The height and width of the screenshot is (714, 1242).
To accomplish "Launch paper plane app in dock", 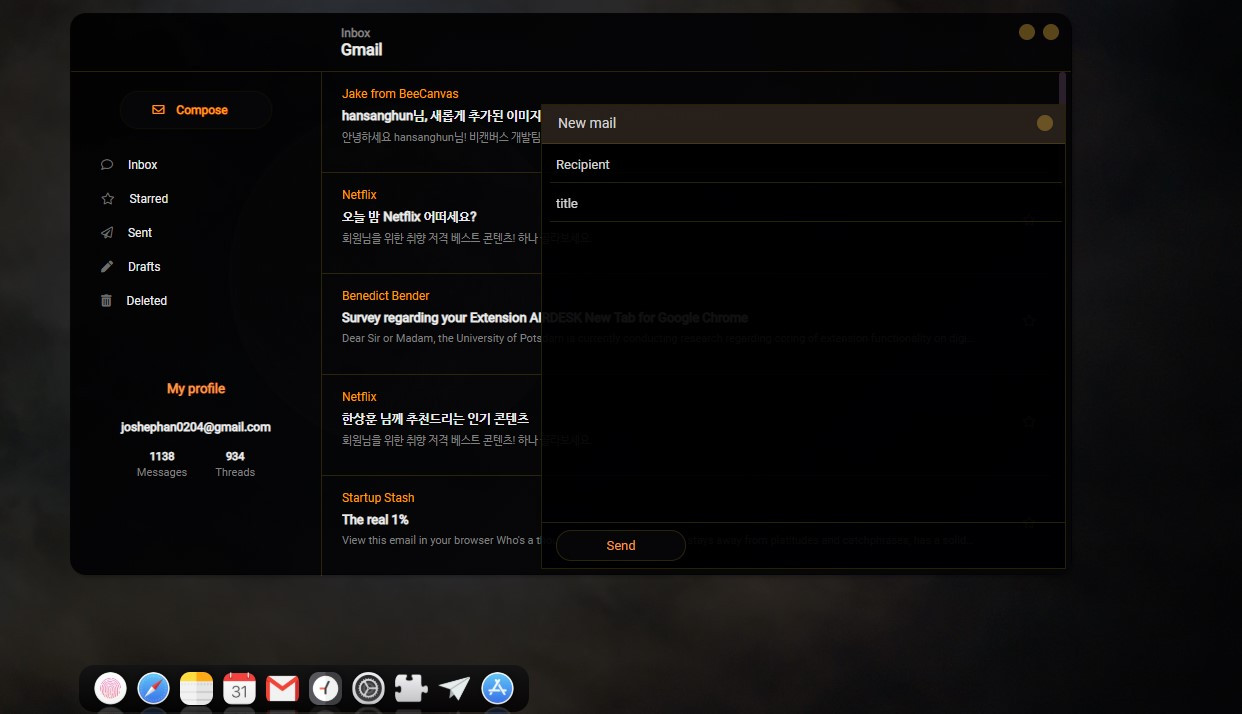I will [454, 688].
